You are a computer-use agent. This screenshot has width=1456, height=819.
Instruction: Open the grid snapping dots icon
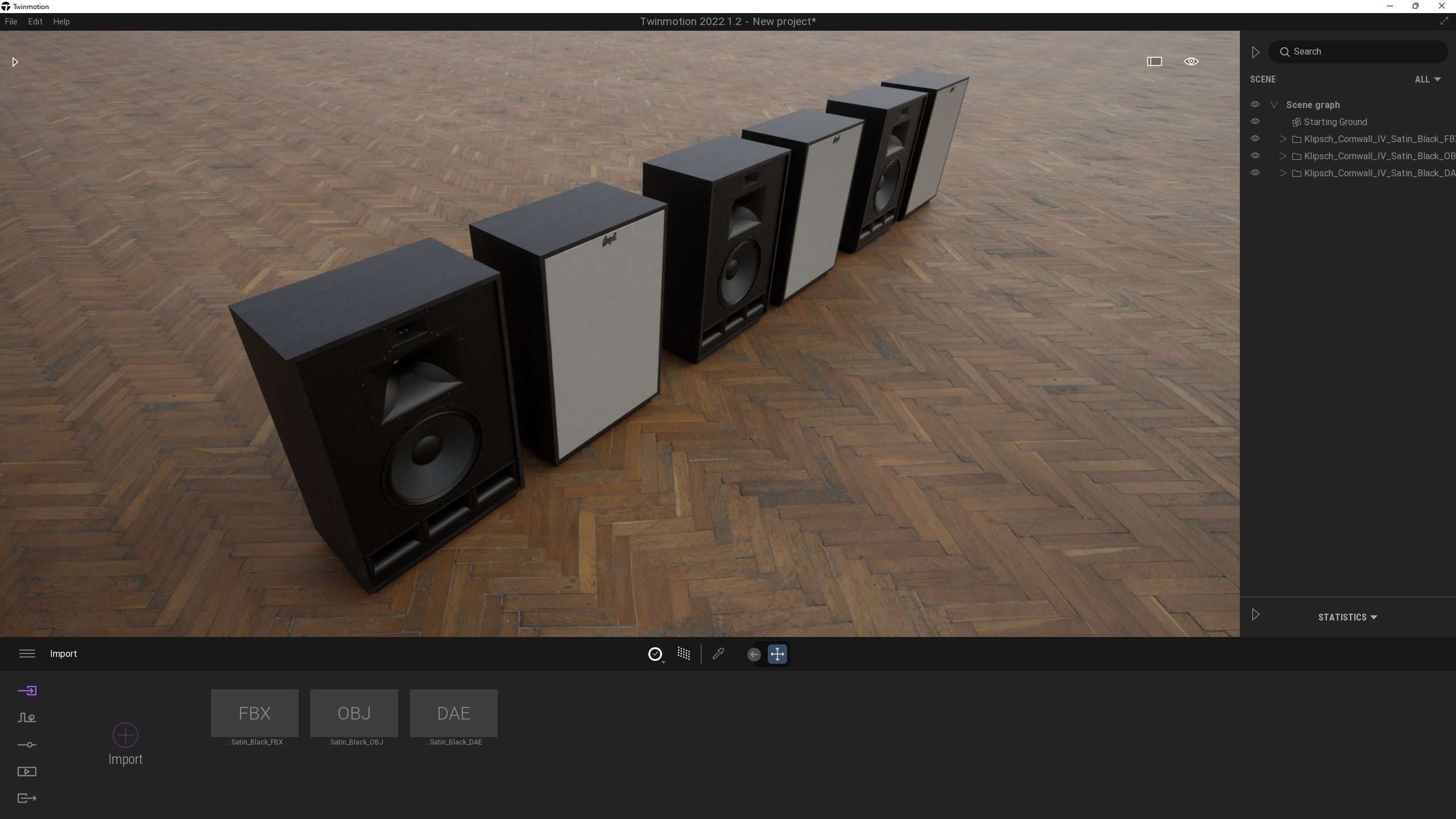[684, 653]
